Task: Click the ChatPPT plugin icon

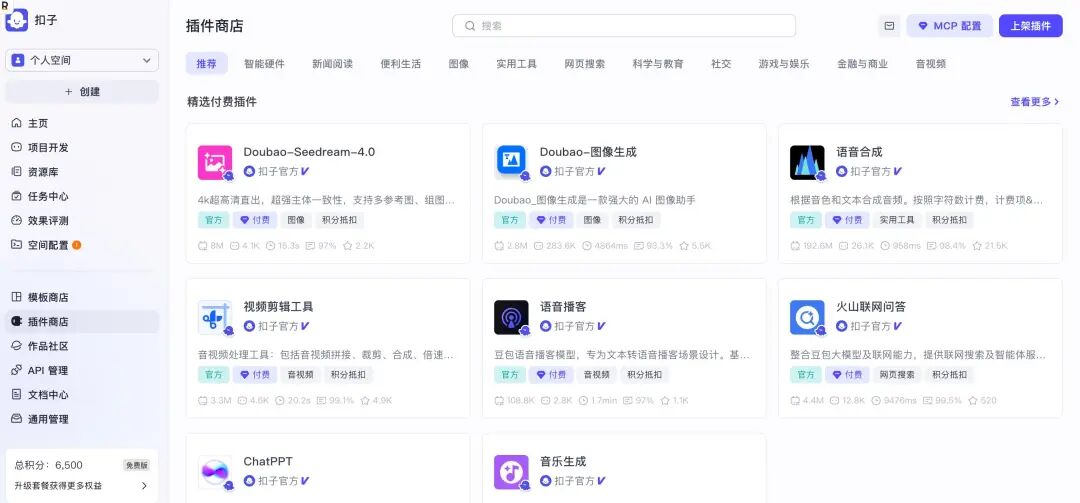Action: [215, 472]
